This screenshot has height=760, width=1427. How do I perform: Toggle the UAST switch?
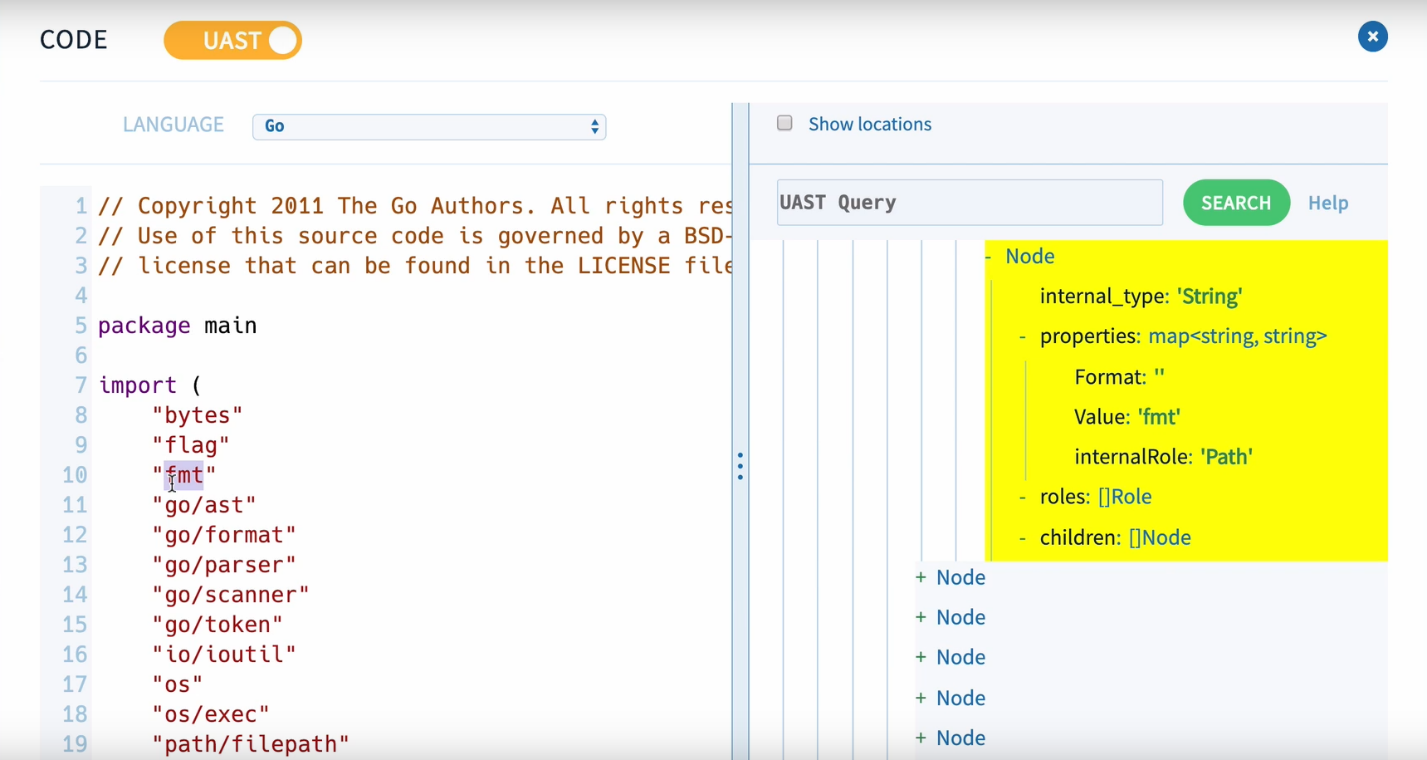point(233,40)
